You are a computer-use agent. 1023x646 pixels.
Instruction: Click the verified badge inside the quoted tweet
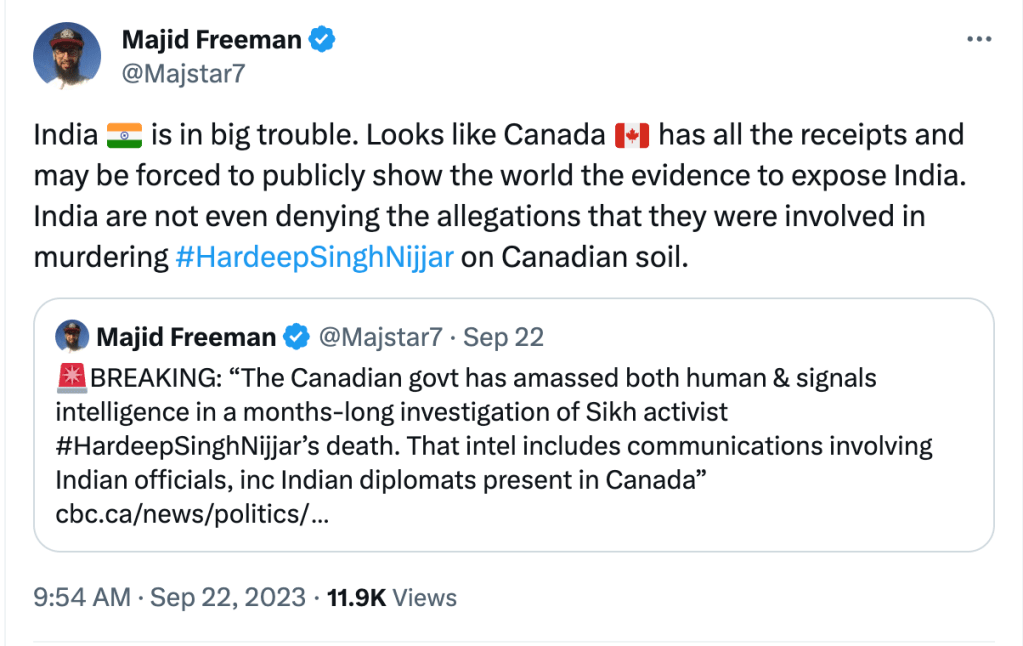pos(296,337)
